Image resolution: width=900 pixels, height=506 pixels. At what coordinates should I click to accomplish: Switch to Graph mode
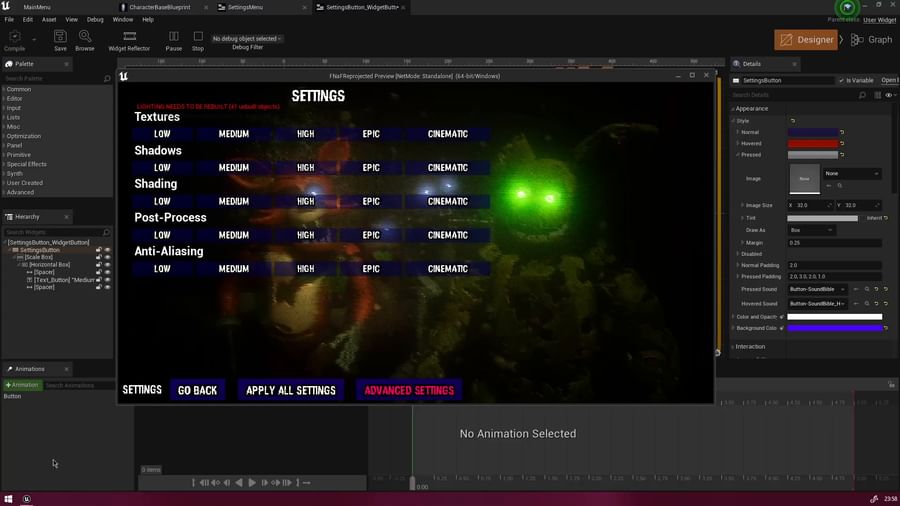pos(872,40)
